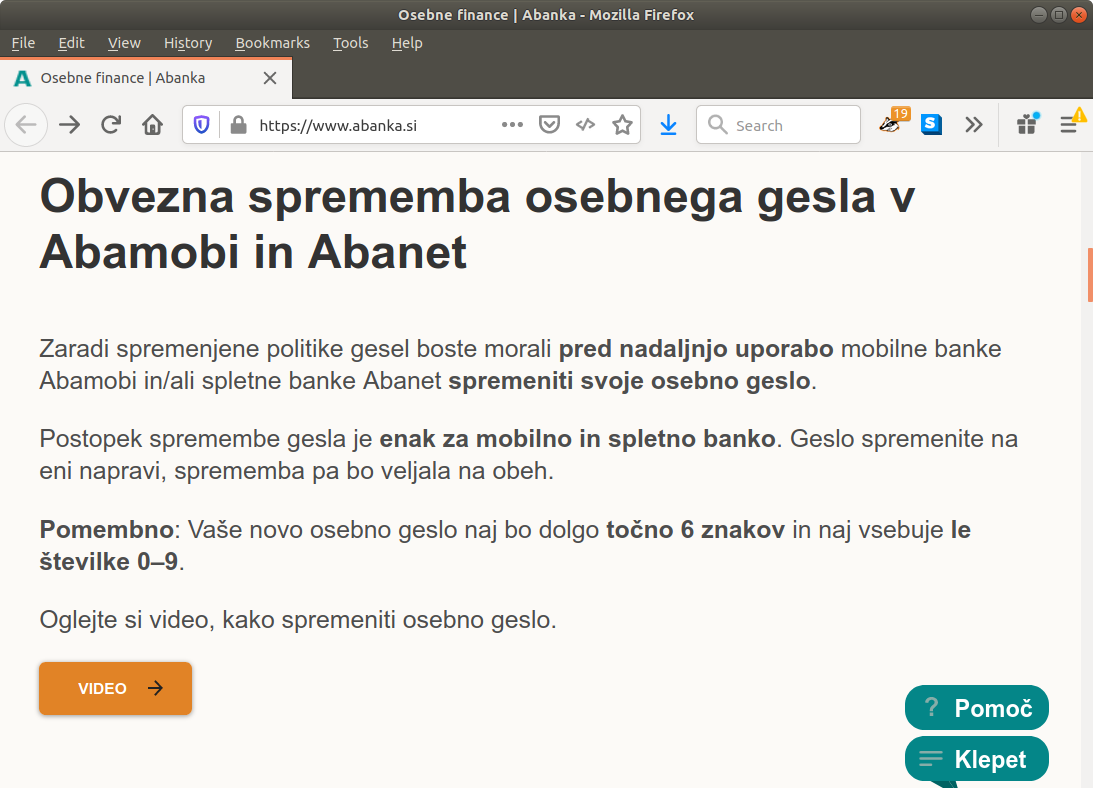The width and height of the screenshot is (1093, 788).
Task: Open tracking protection shield info
Action: [x=201, y=125]
